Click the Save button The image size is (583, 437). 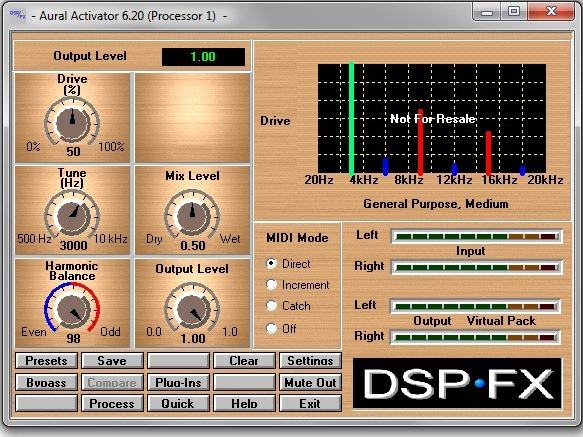[x=112, y=361]
